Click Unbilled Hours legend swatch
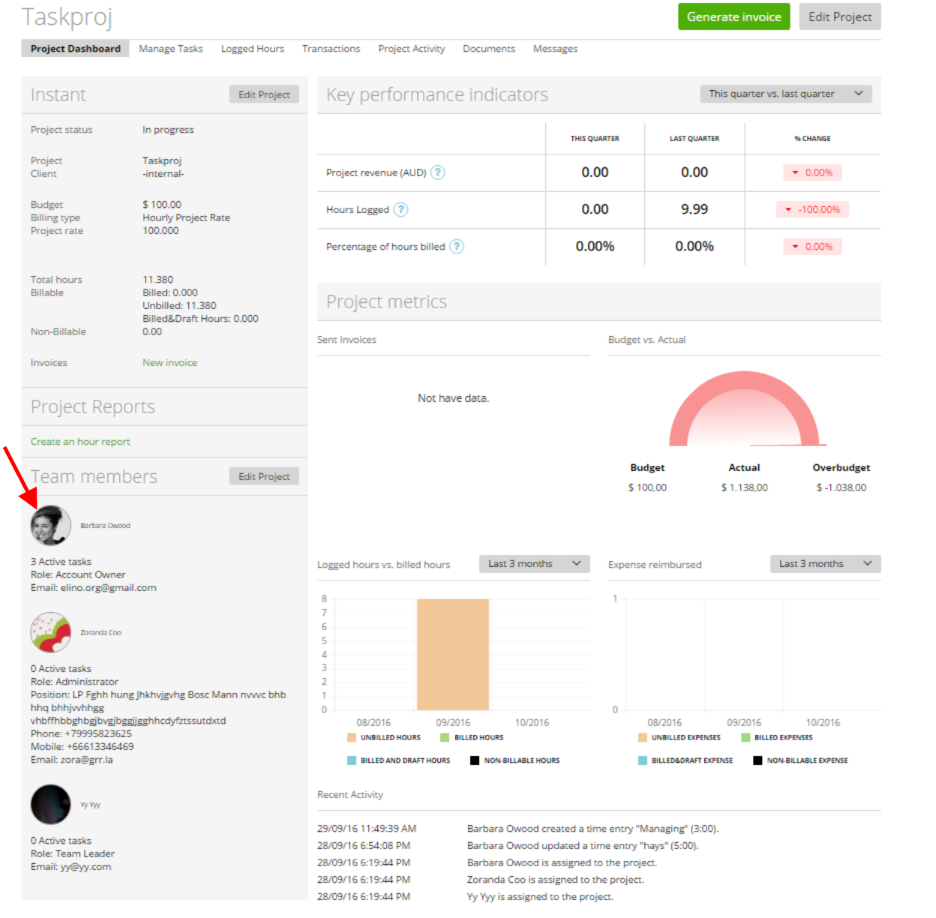 pyautogui.click(x=352, y=738)
